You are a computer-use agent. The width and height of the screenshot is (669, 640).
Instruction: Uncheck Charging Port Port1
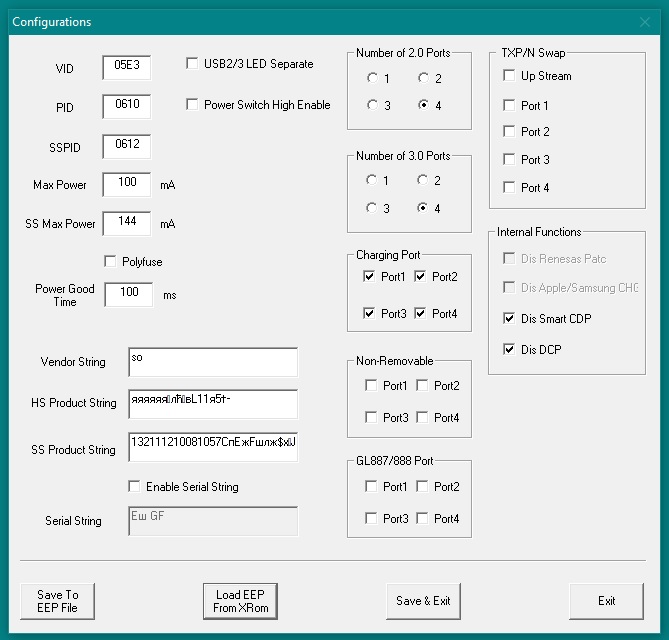371,276
